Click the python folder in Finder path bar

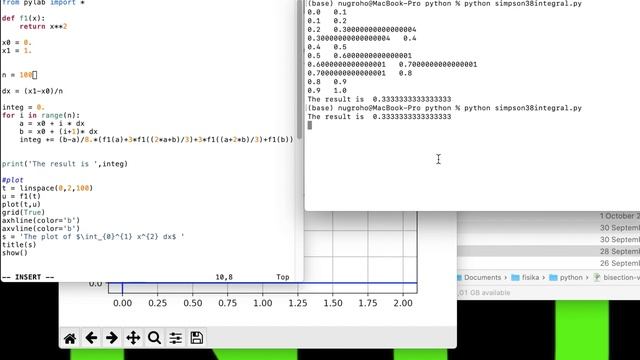click(566, 278)
